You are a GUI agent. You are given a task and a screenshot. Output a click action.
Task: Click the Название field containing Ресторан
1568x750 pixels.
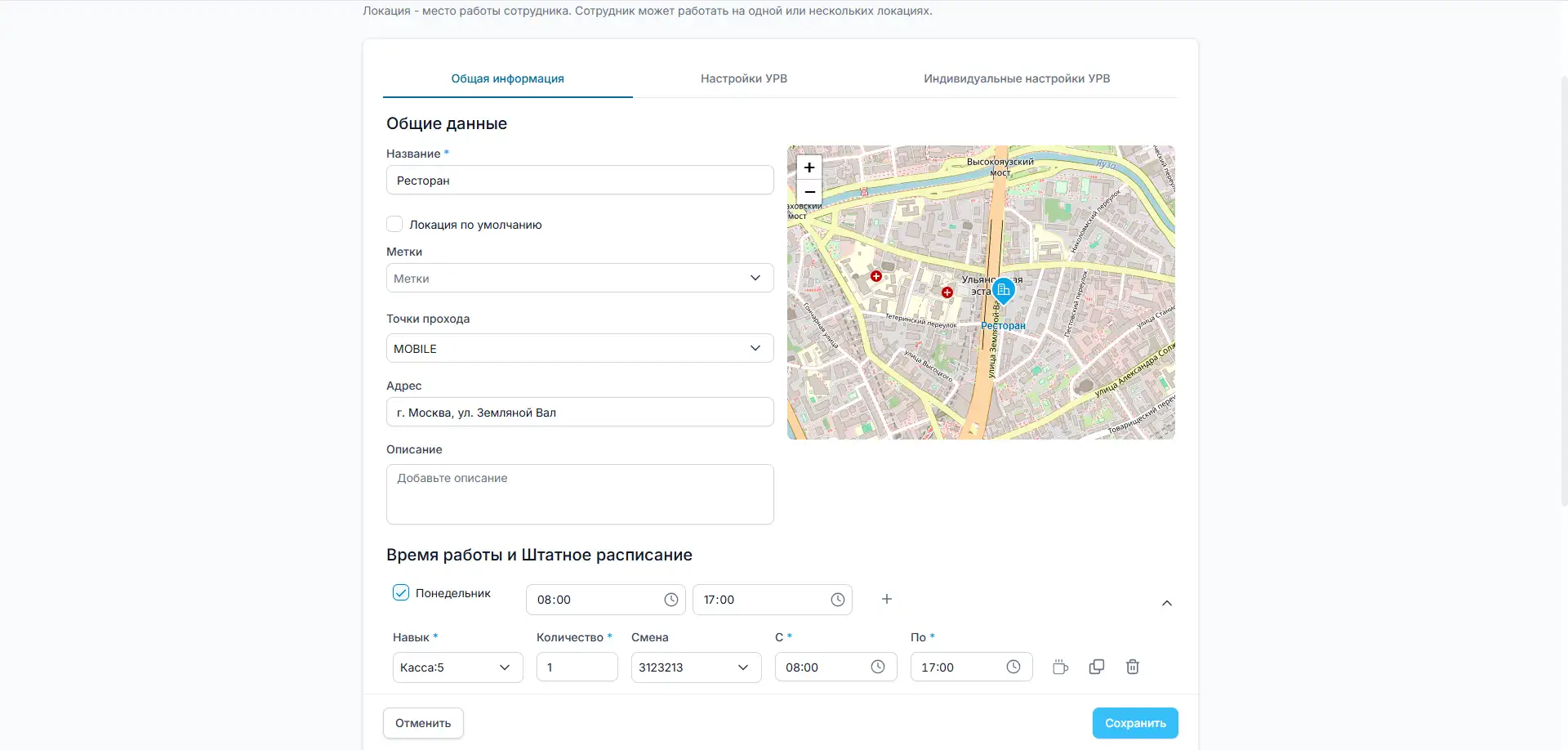click(x=580, y=180)
